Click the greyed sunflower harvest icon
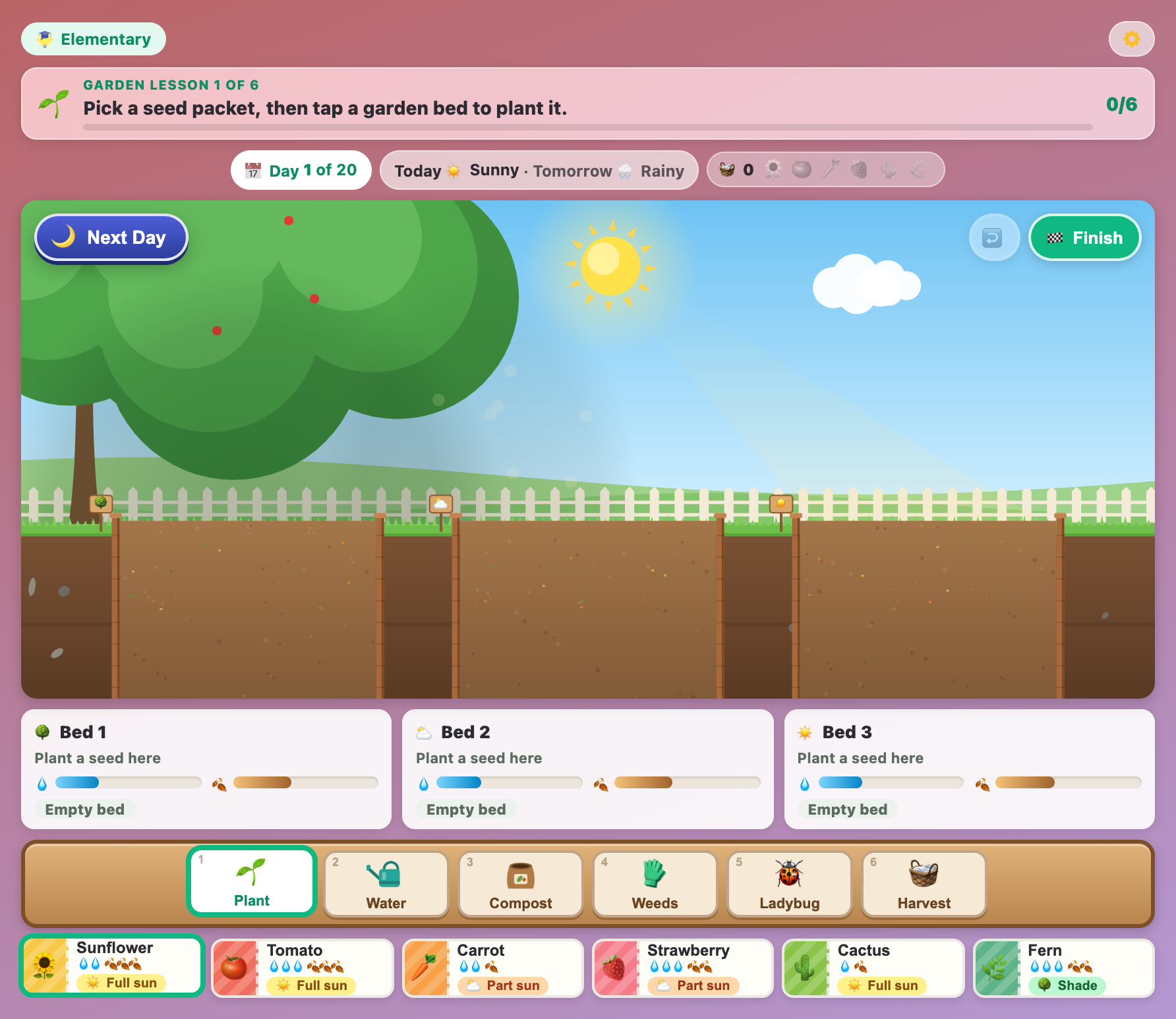This screenshot has width=1176, height=1019. [x=773, y=170]
